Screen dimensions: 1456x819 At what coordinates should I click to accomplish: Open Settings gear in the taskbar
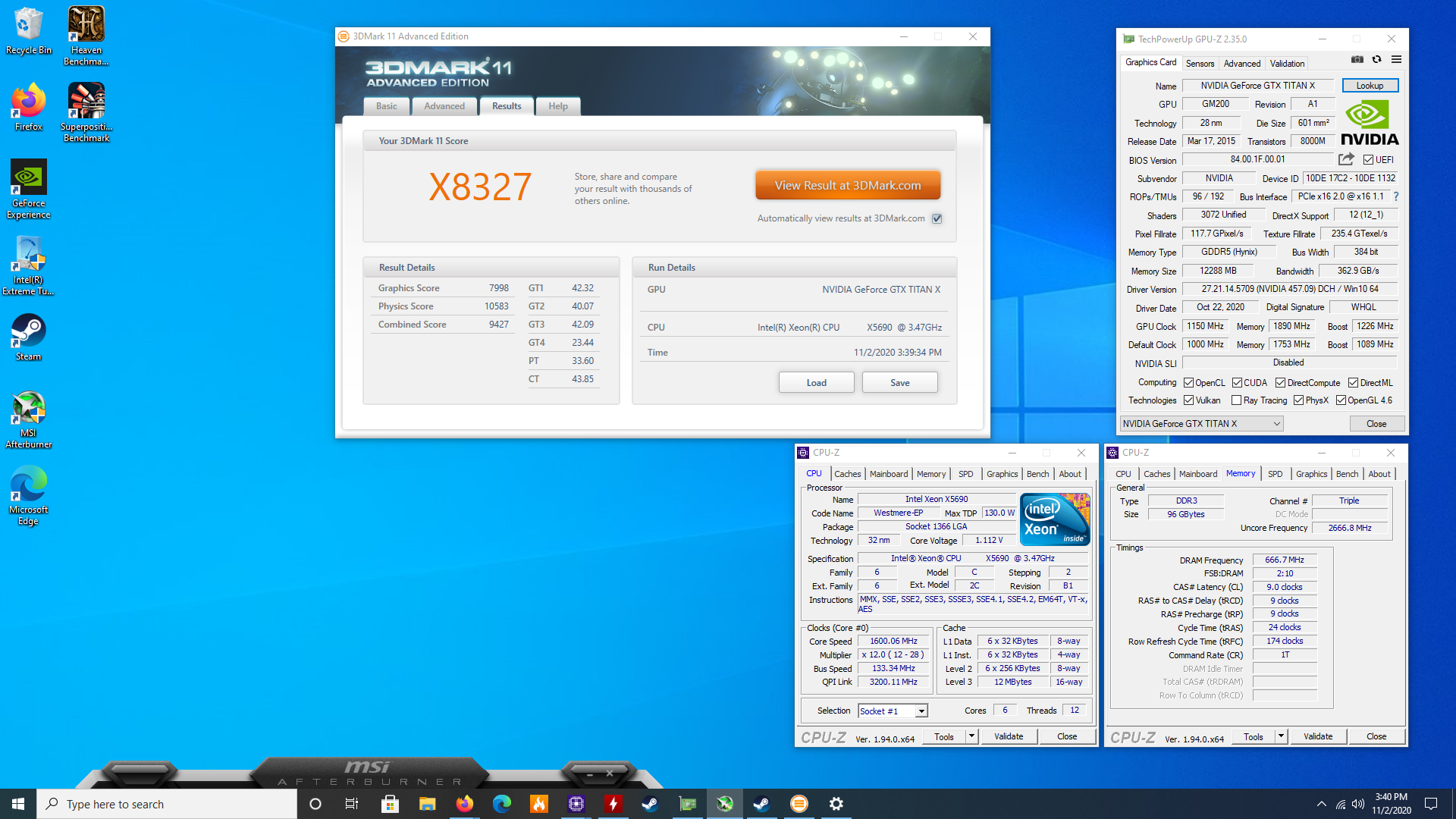coord(836,804)
